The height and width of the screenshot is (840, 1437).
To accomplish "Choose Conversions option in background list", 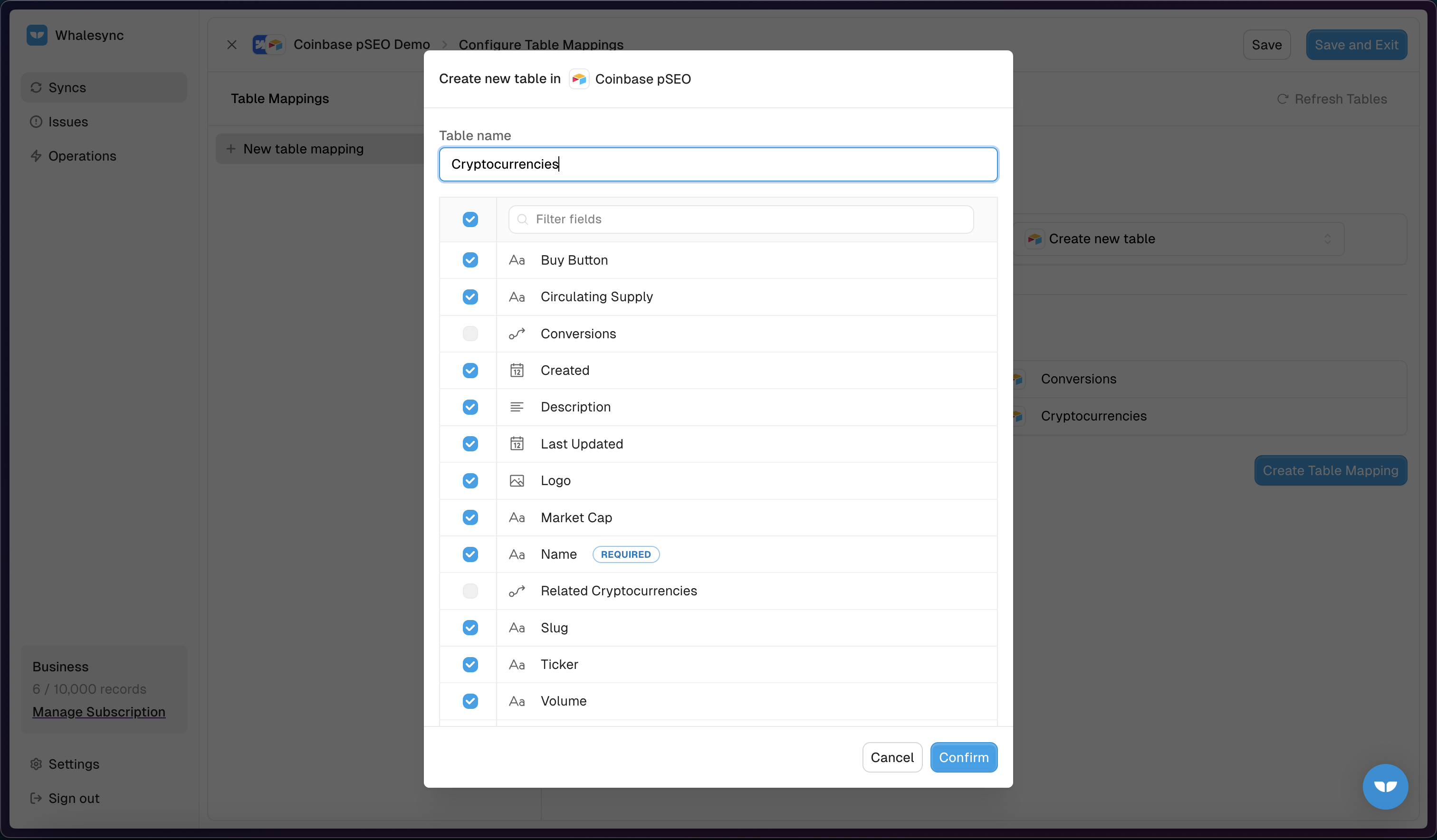I will tap(1078, 379).
